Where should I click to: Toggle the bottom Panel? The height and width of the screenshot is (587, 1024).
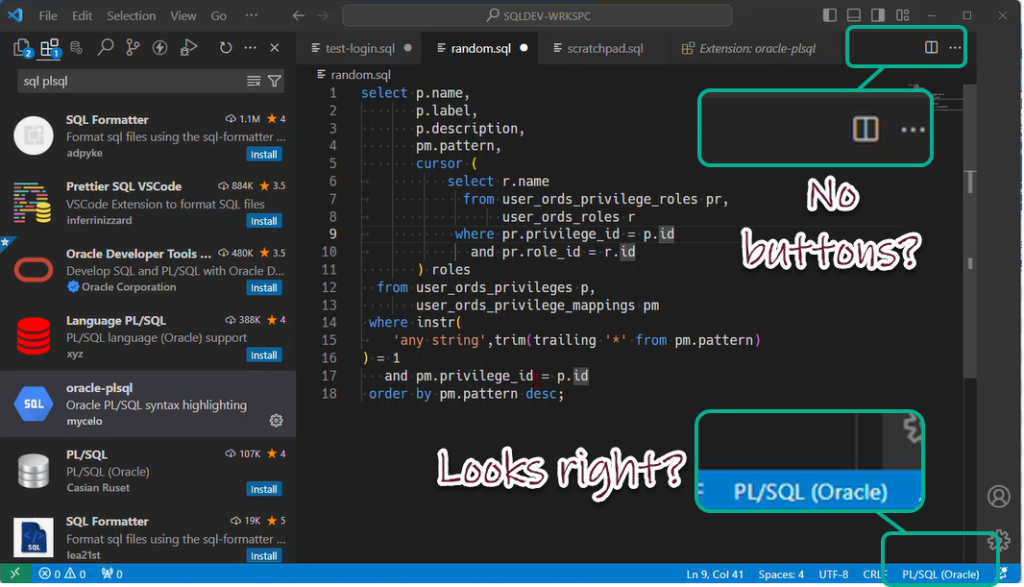(854, 15)
